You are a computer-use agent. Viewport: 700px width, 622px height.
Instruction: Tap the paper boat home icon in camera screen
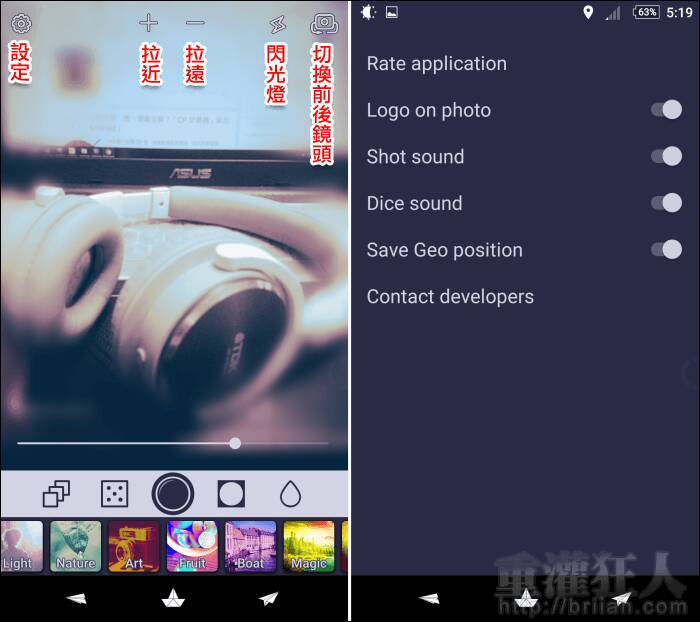[173, 598]
